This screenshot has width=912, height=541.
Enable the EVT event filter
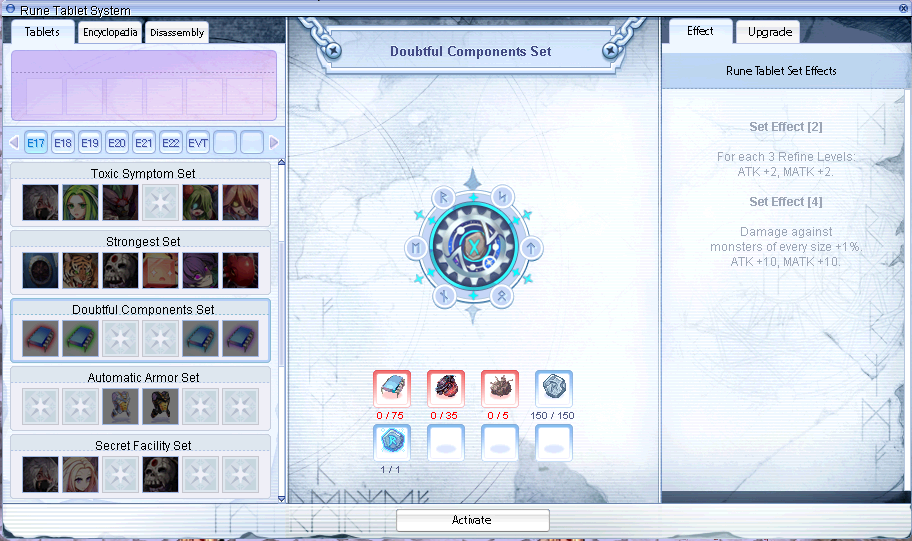click(198, 143)
